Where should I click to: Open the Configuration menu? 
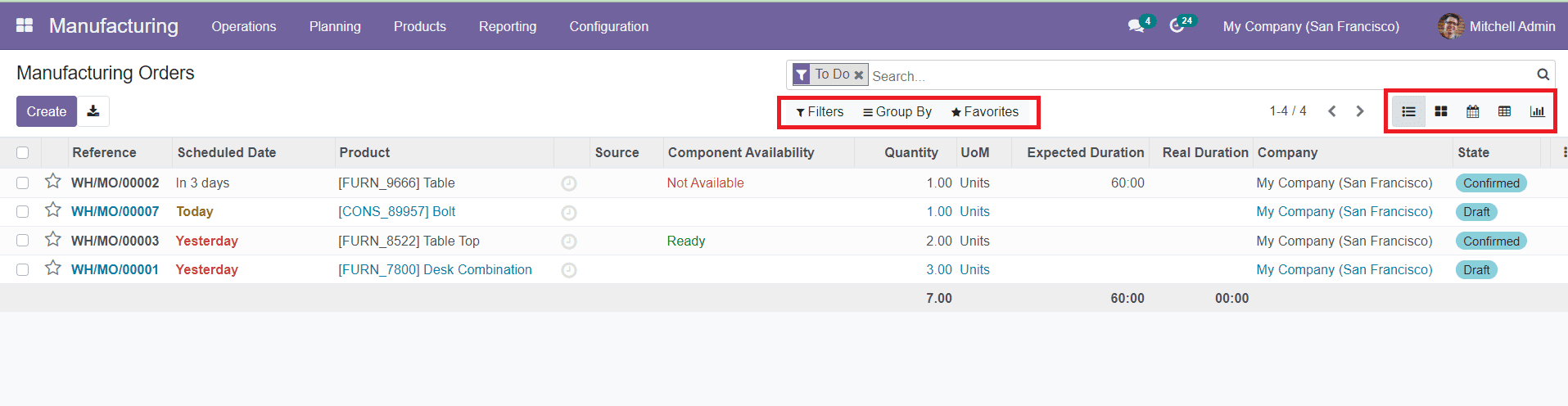point(609,26)
